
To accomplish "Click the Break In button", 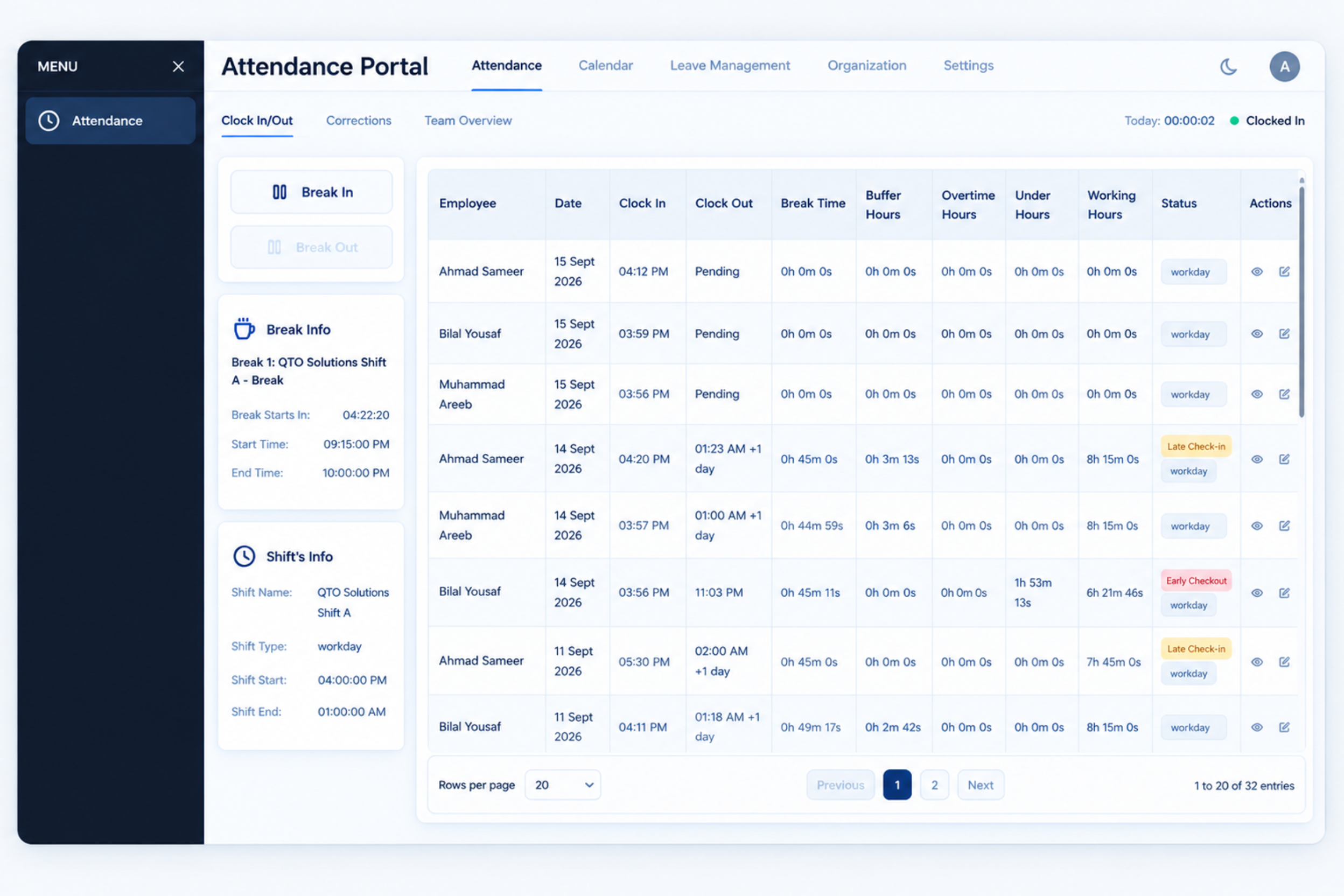I will click(x=311, y=192).
